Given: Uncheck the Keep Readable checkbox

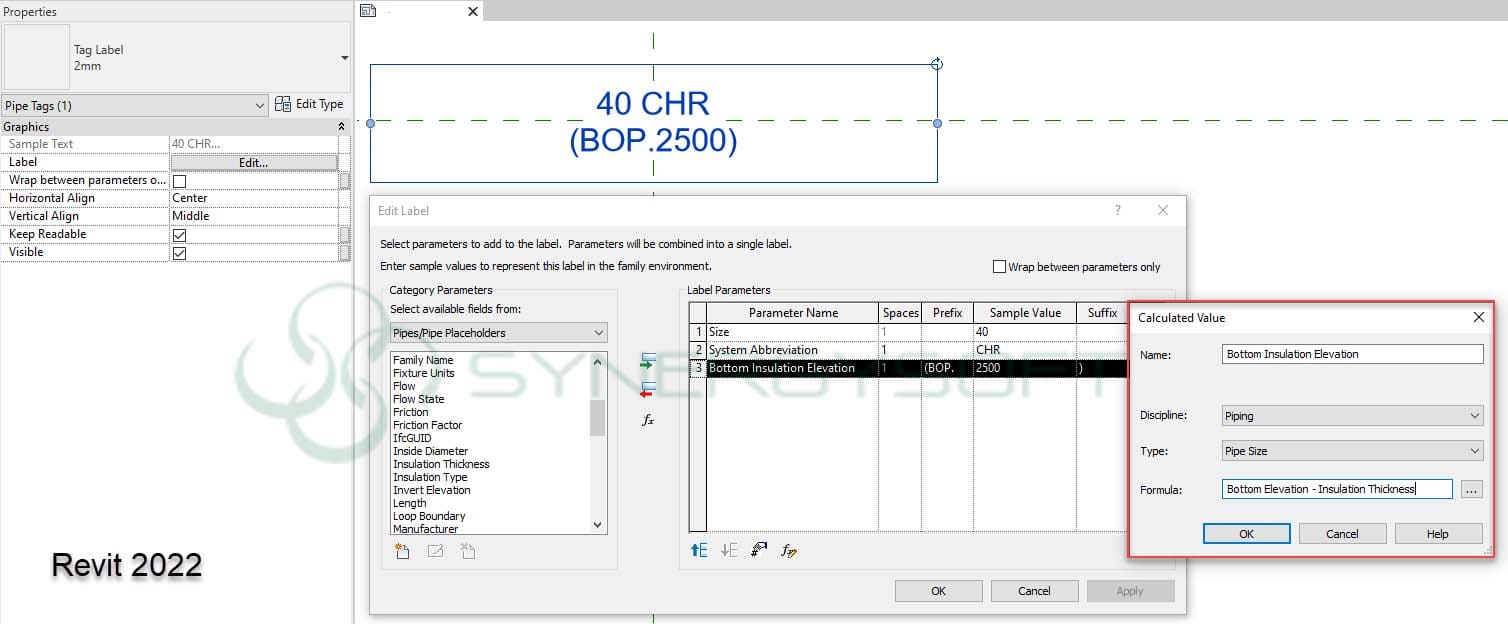Looking at the screenshot, I should pos(179,235).
